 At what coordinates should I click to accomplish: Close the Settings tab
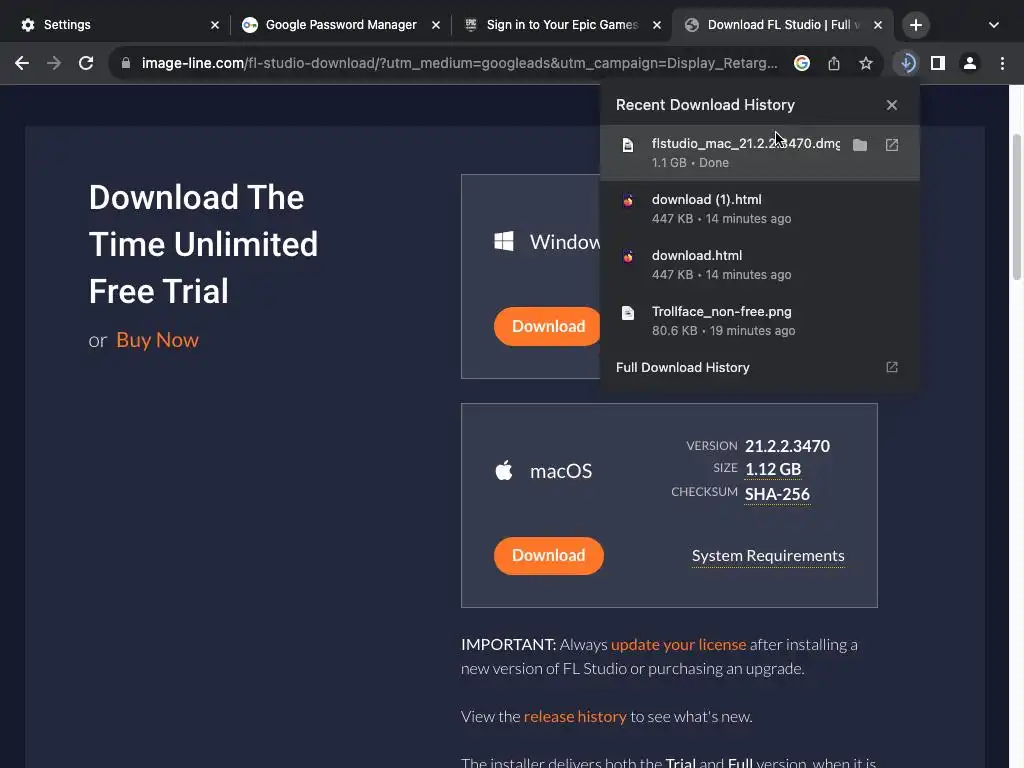pyautogui.click(x=215, y=25)
